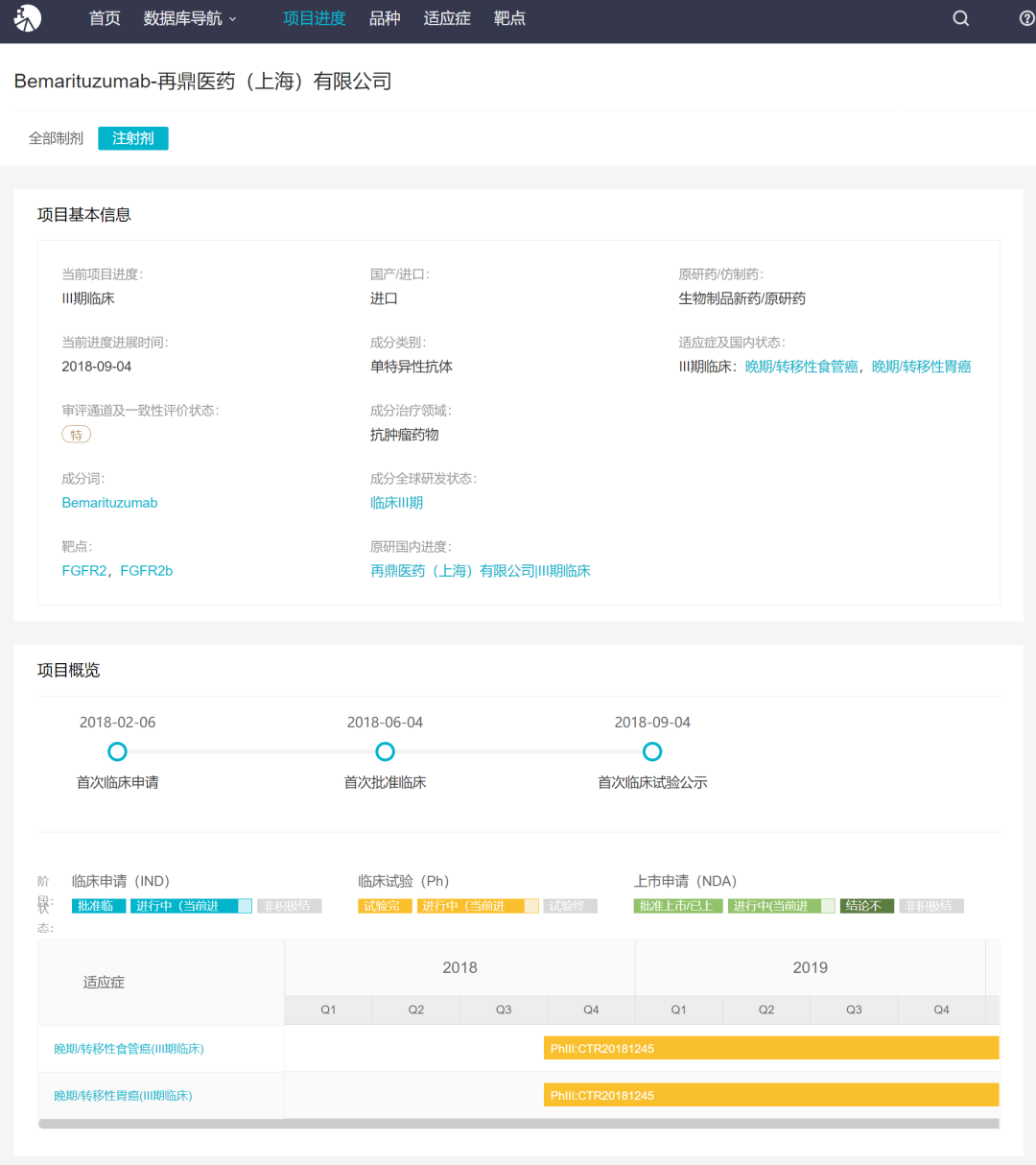Switch to the 全部制剂 tab
1036x1165 pixels.
coord(56,138)
